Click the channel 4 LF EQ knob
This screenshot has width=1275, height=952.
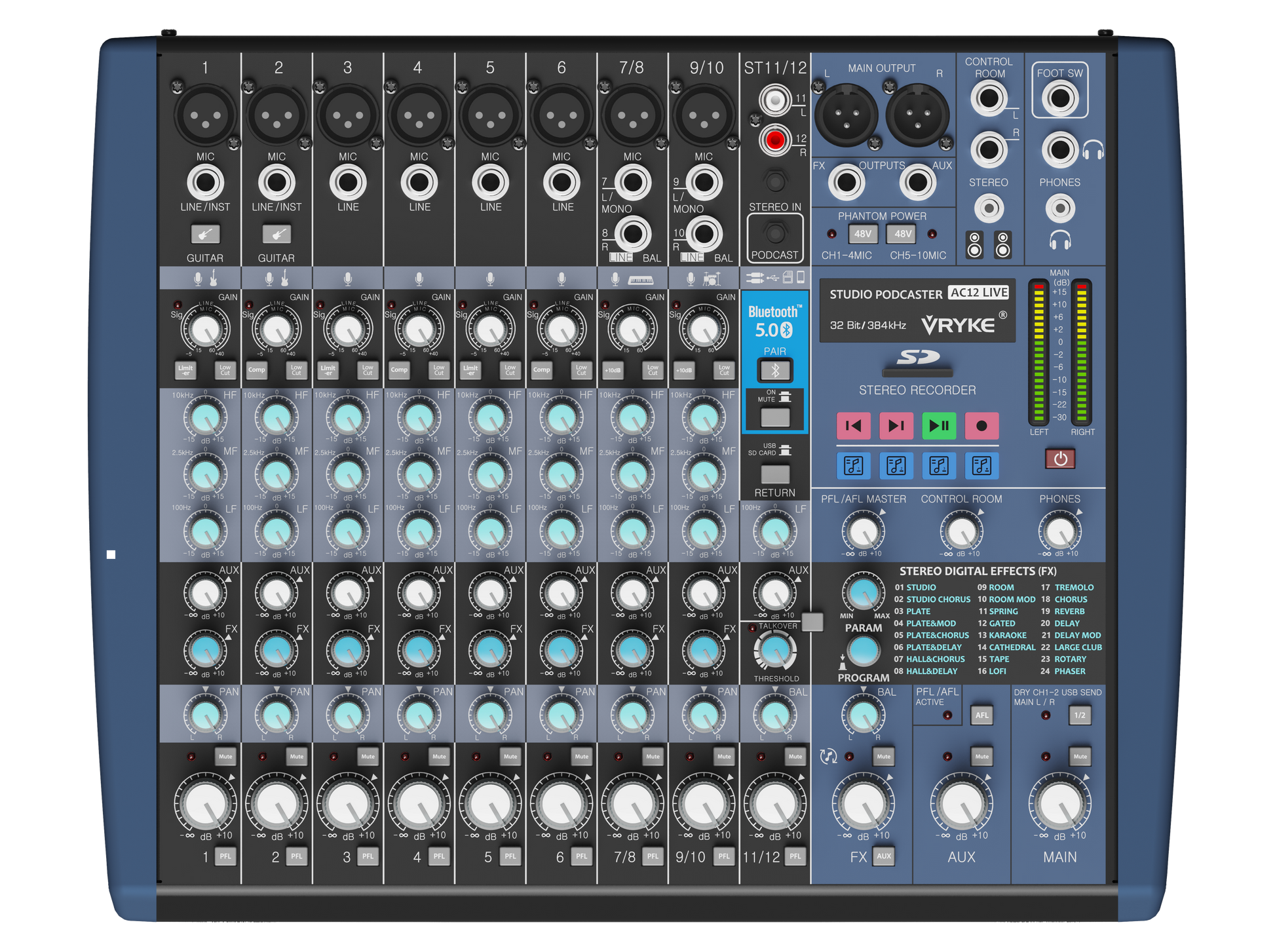[419, 531]
